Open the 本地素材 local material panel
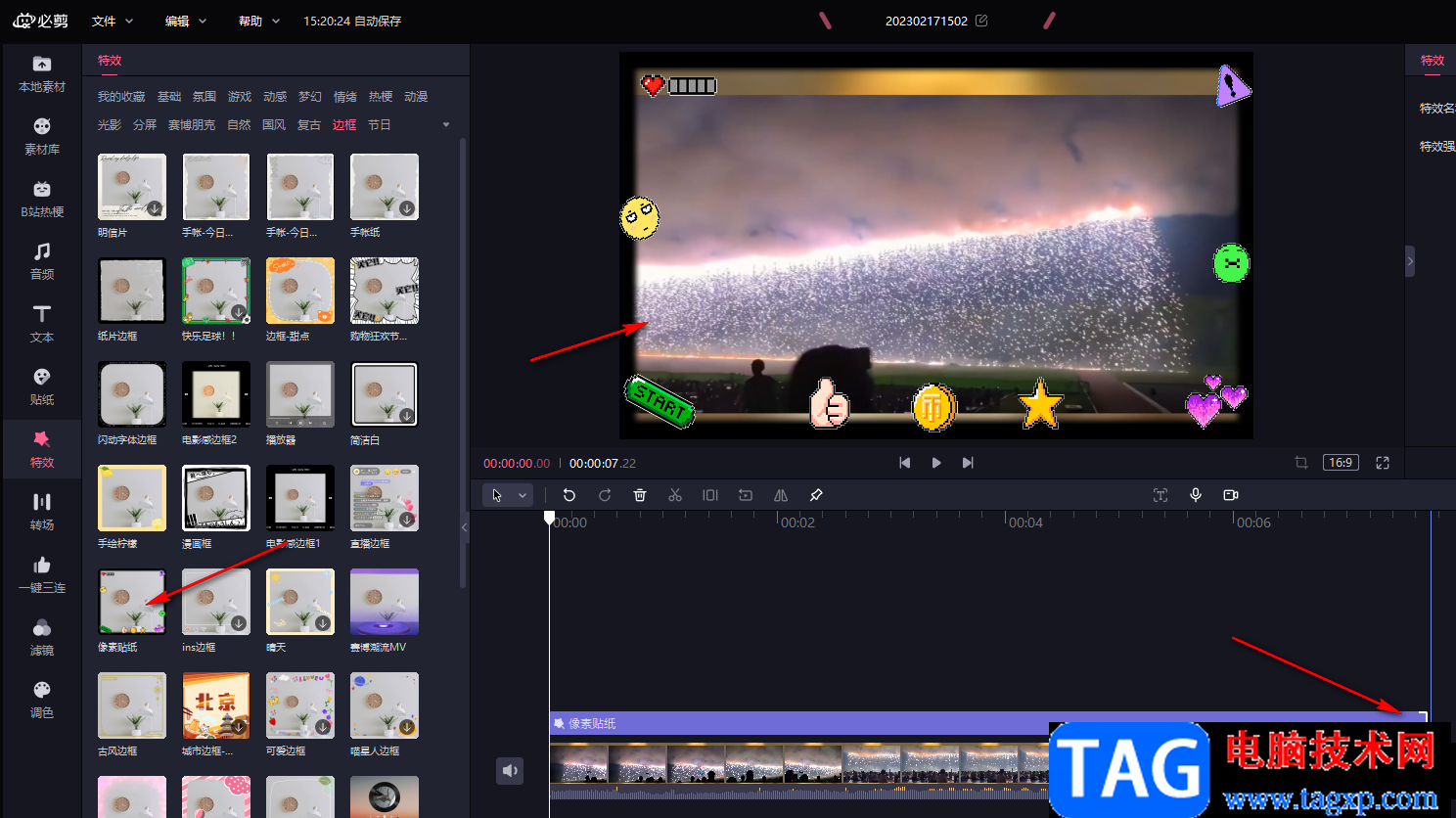This screenshot has width=1456, height=818. pos(42,74)
